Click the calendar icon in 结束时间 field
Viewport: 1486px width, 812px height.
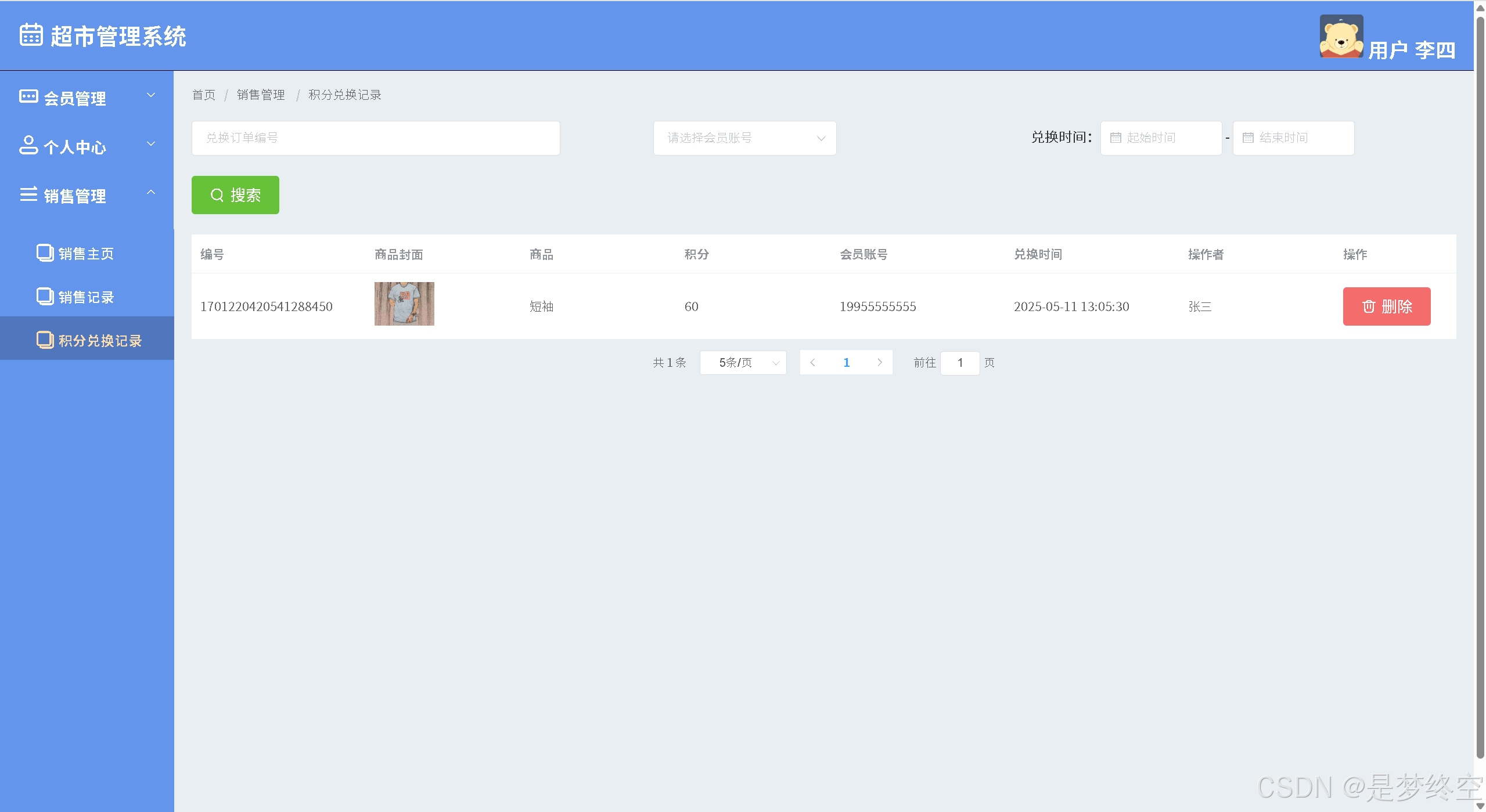point(1248,138)
